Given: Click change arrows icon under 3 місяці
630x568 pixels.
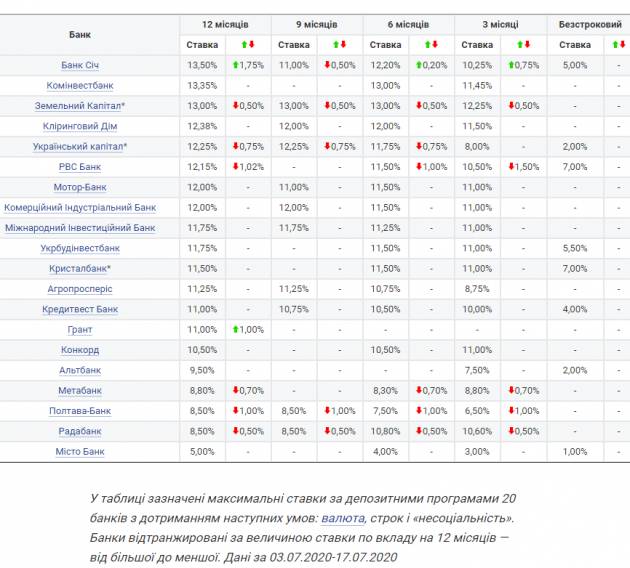Looking at the screenshot, I should [524, 44].
